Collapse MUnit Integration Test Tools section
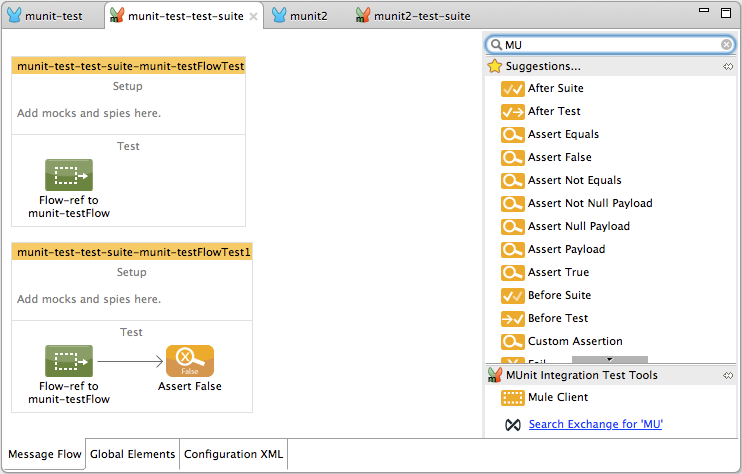742x474 pixels. [x=728, y=376]
